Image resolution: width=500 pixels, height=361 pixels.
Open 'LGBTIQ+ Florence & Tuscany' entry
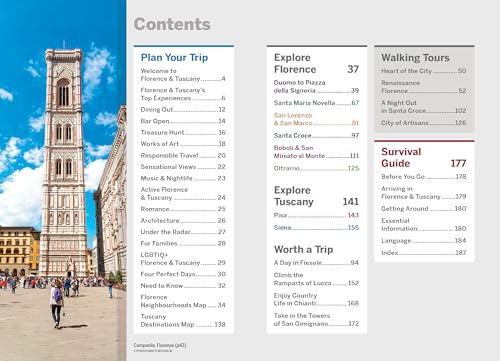[x=183, y=259]
